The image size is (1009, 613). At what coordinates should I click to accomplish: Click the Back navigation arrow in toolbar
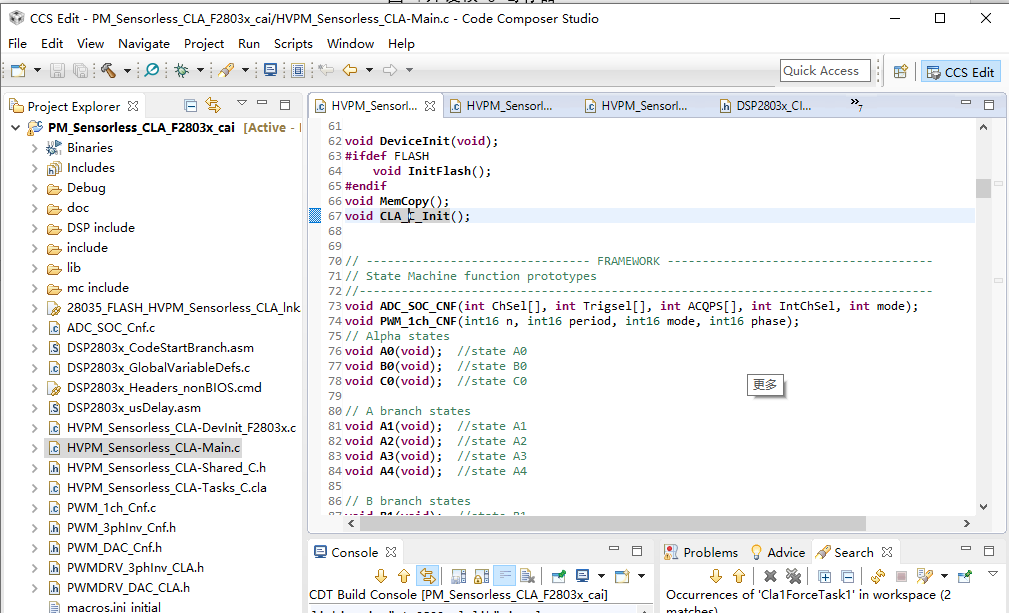(350, 70)
